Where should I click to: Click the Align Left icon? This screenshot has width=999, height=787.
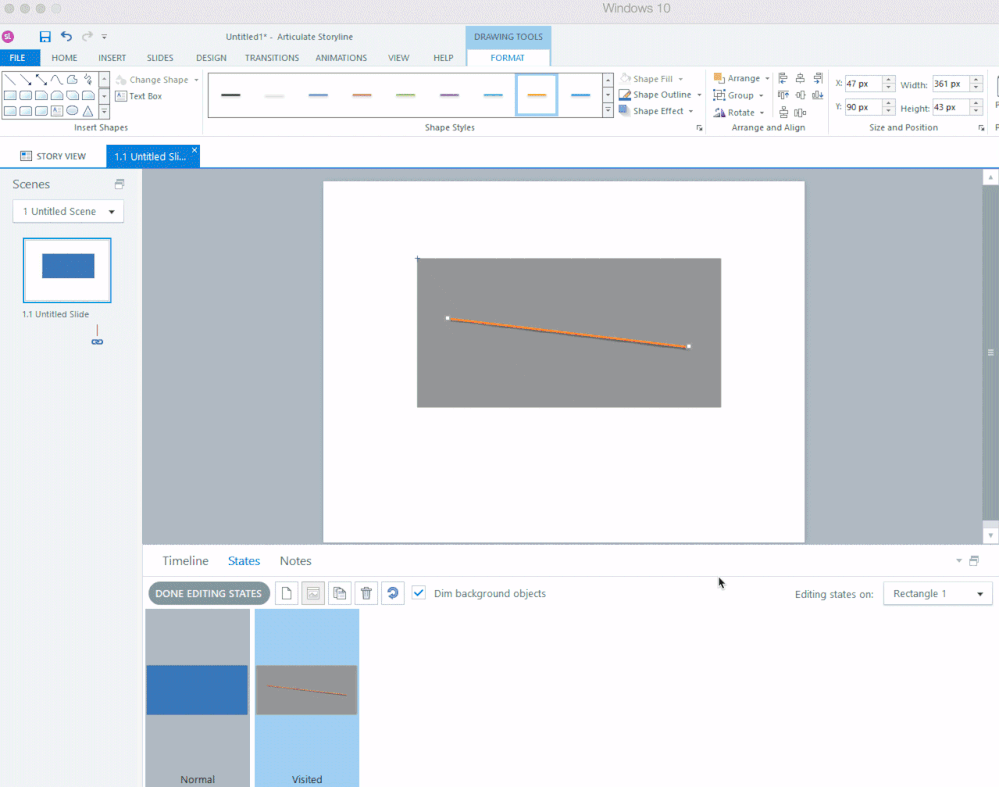click(783, 79)
